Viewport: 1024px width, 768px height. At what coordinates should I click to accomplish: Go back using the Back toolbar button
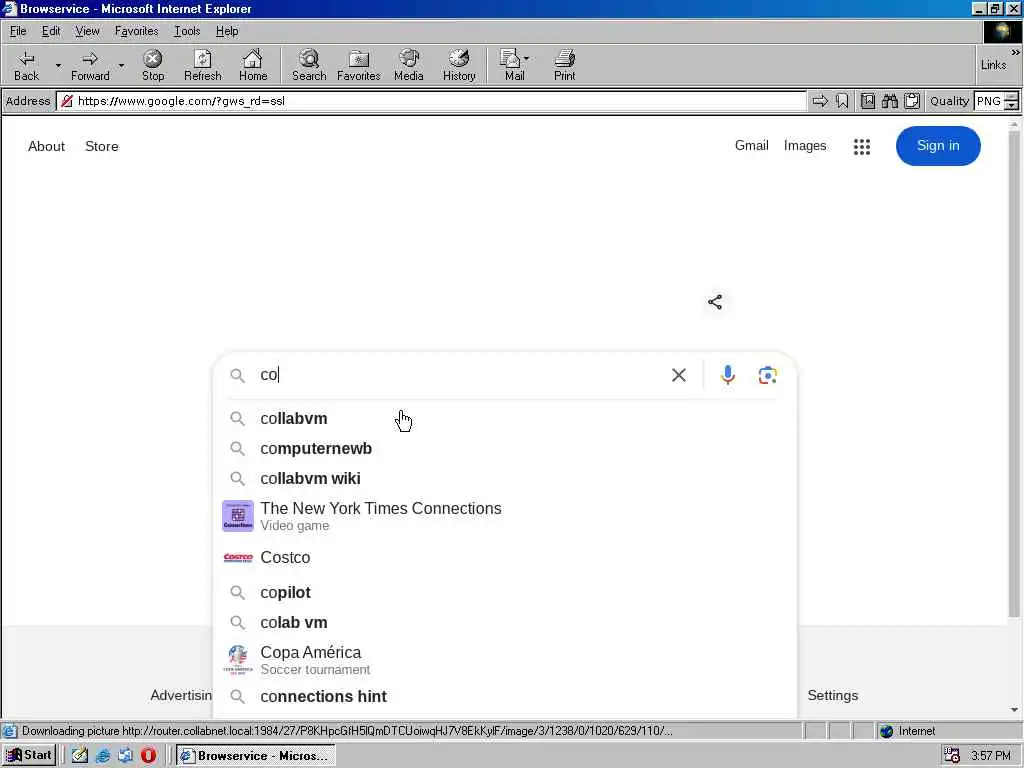(x=26, y=65)
